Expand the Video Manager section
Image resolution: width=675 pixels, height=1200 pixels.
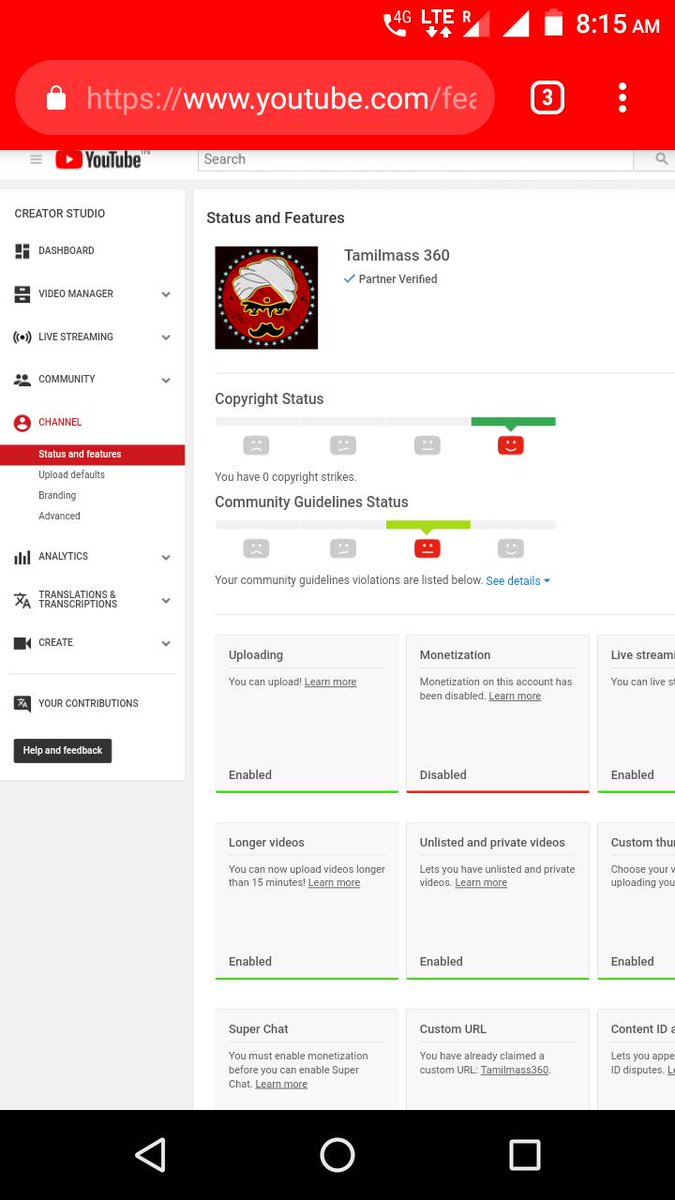(166, 295)
